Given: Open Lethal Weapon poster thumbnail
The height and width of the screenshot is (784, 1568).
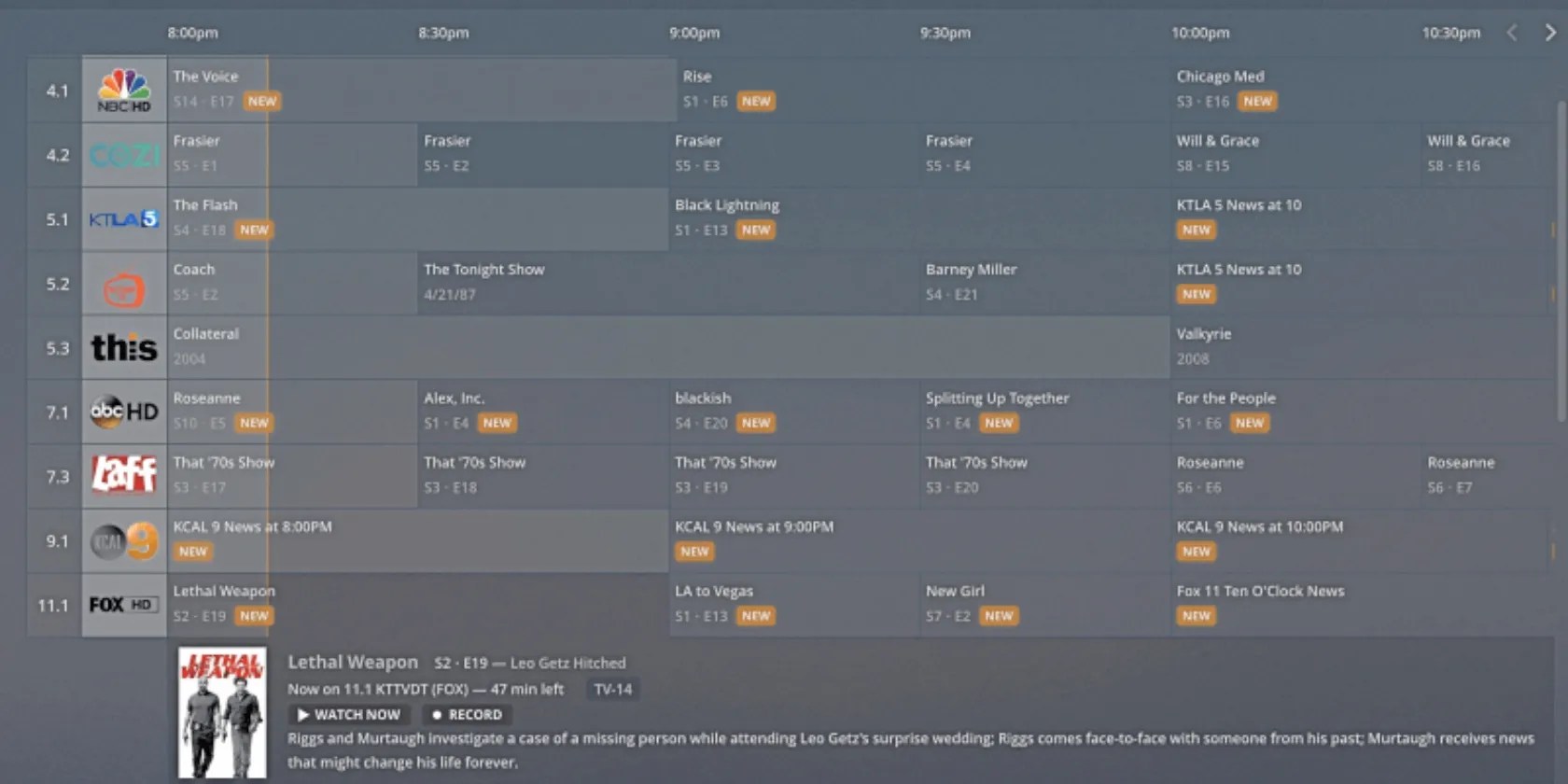Looking at the screenshot, I should 222,713.
